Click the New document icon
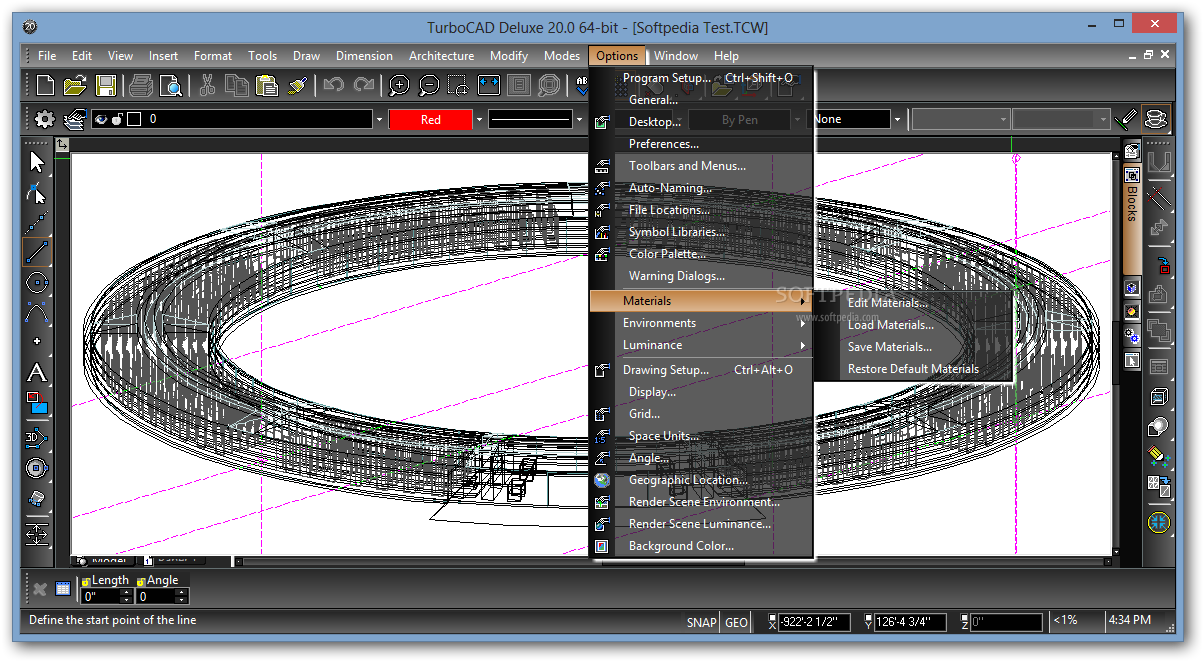The height and width of the screenshot is (662, 1204). click(45, 86)
